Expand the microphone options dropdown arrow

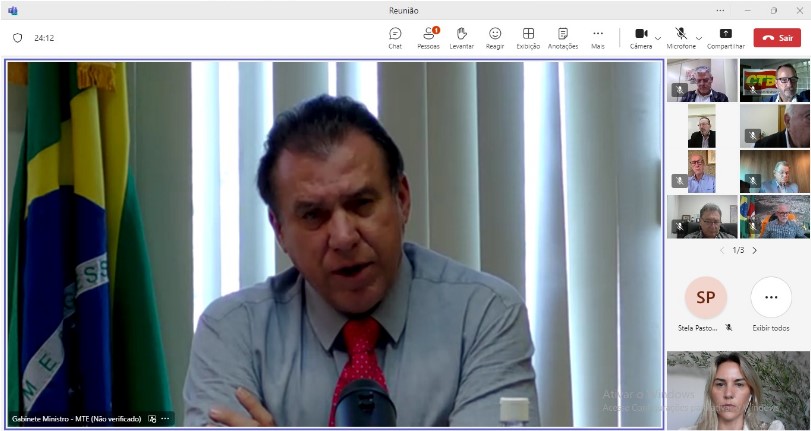pyautogui.click(x=698, y=38)
